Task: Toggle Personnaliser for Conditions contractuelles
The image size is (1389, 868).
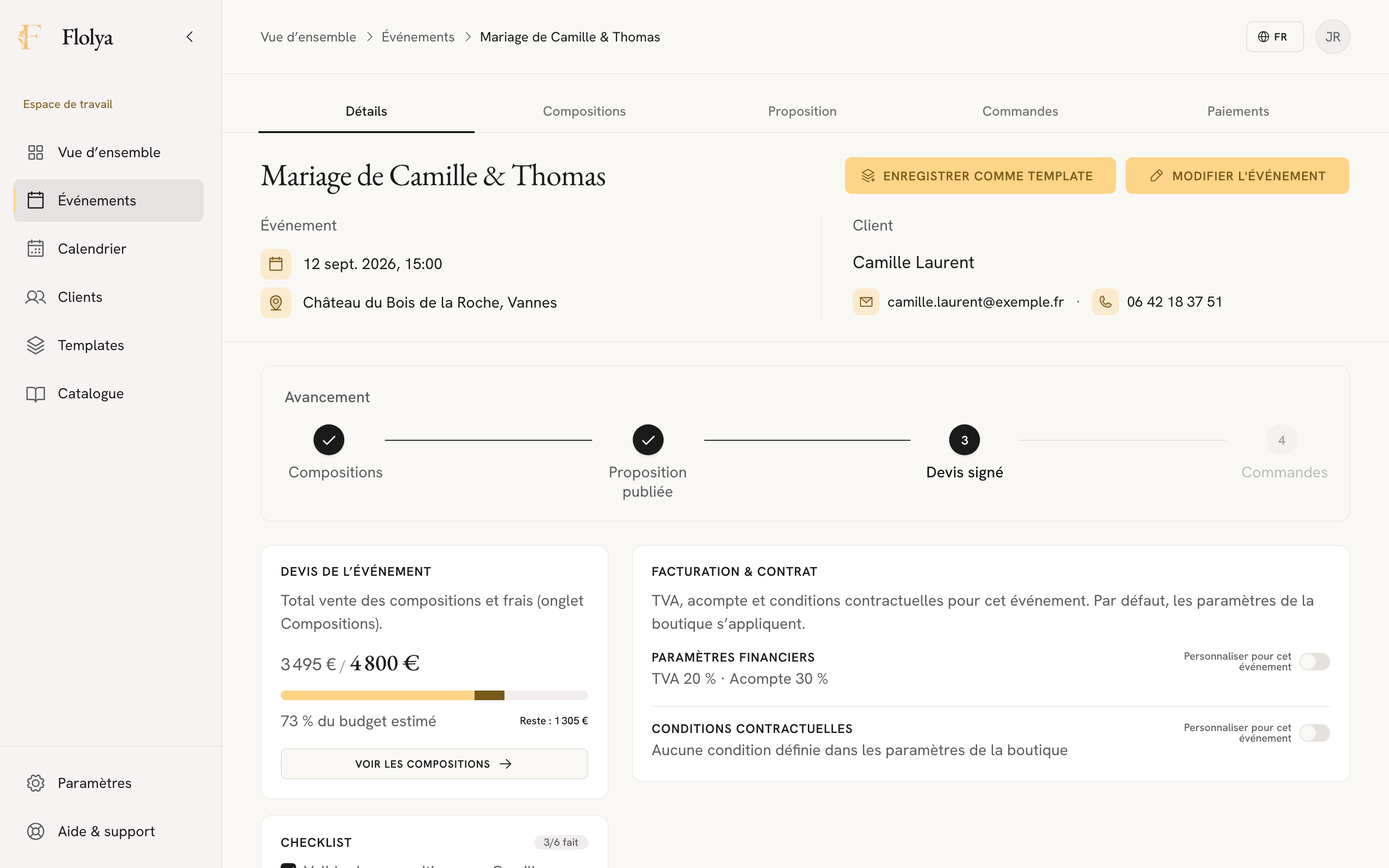Action: click(1314, 732)
